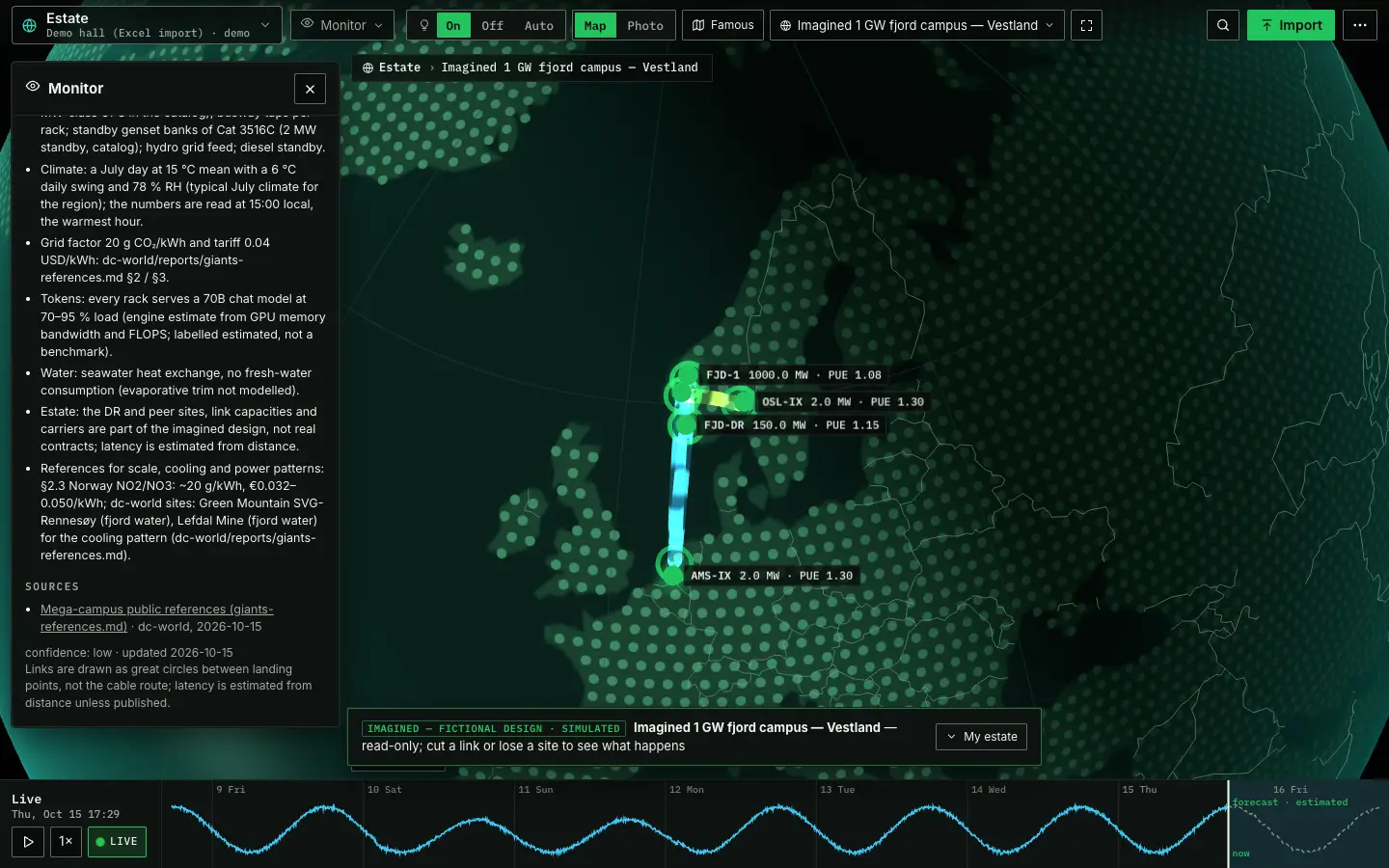Click the Import button
Screen dimensions: 1389x868
(1291, 25)
